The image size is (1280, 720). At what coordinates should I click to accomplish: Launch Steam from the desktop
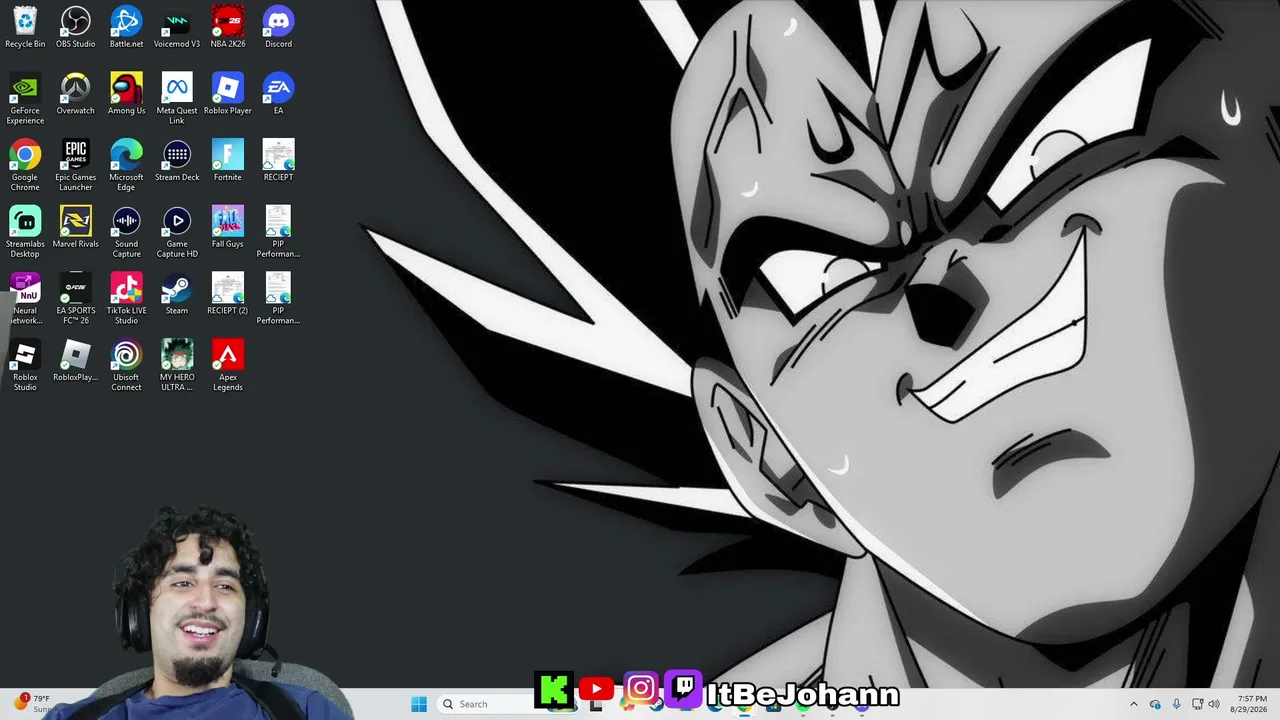point(177,293)
